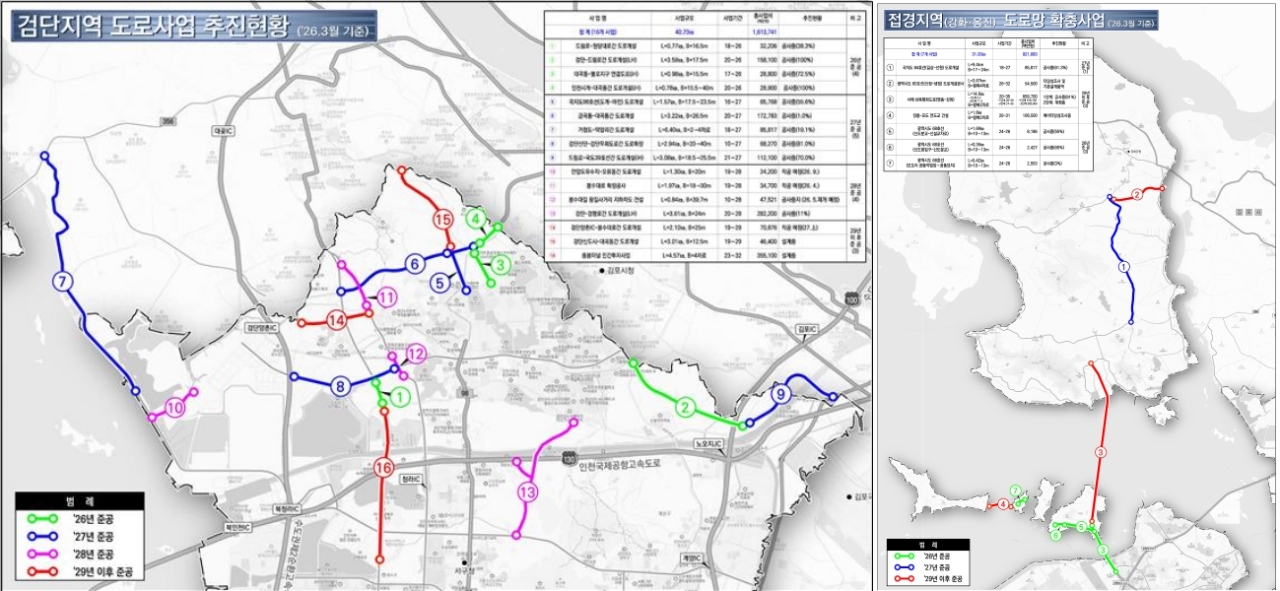Click 합 계 (16개 사업) table row label
Image resolution: width=1280 pixels, height=591 pixels.
pos(596,31)
